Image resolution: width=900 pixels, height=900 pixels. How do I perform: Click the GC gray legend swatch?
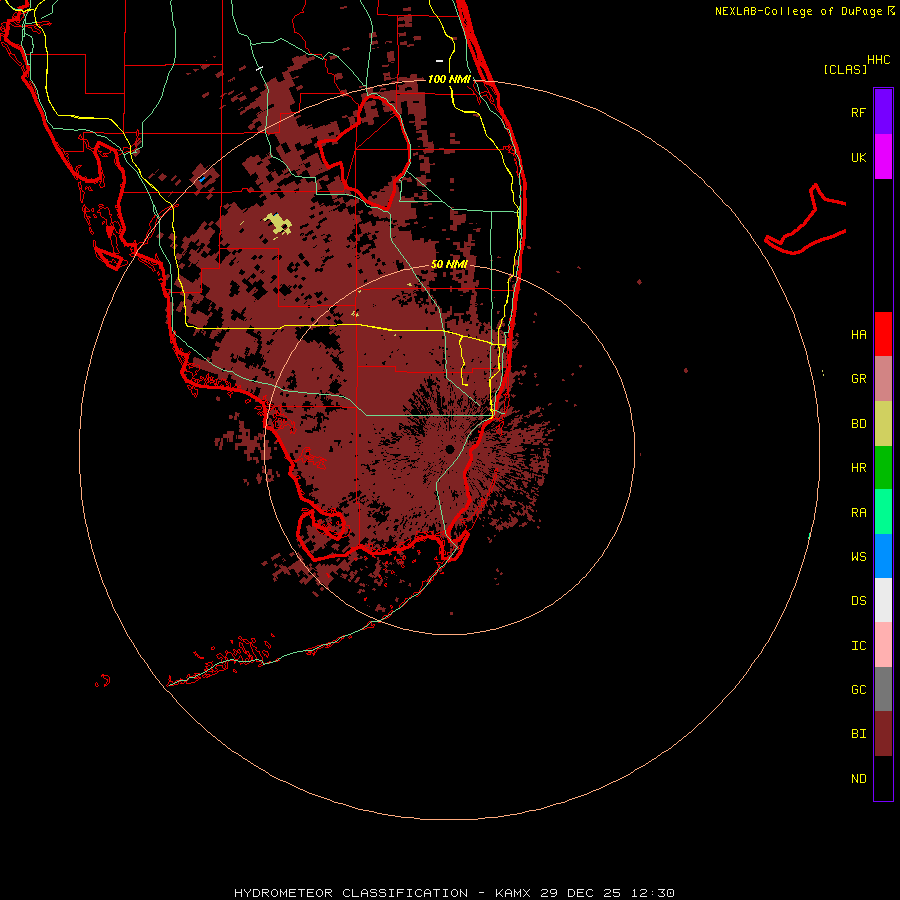click(x=883, y=689)
